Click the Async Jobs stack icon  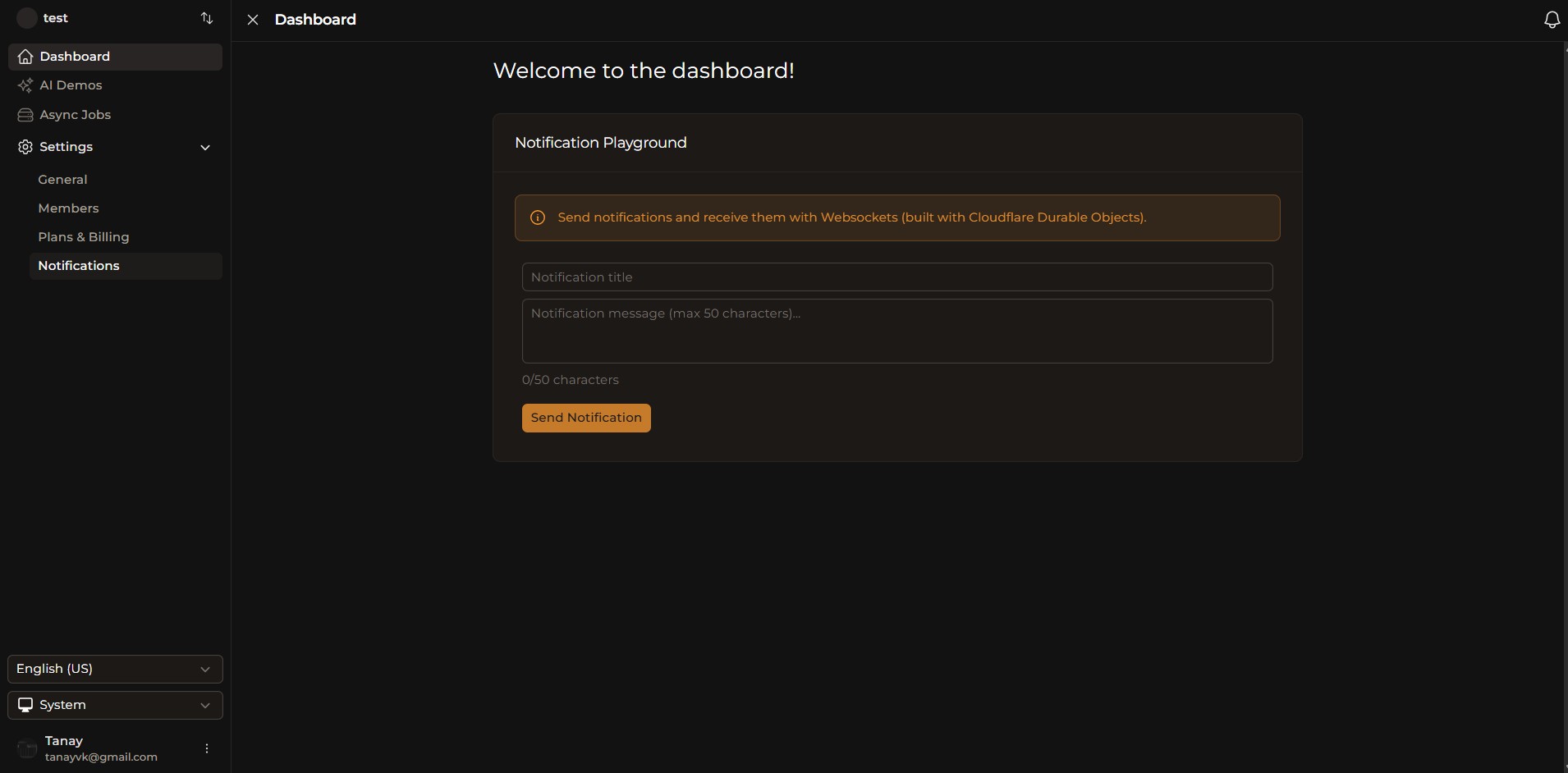point(25,115)
